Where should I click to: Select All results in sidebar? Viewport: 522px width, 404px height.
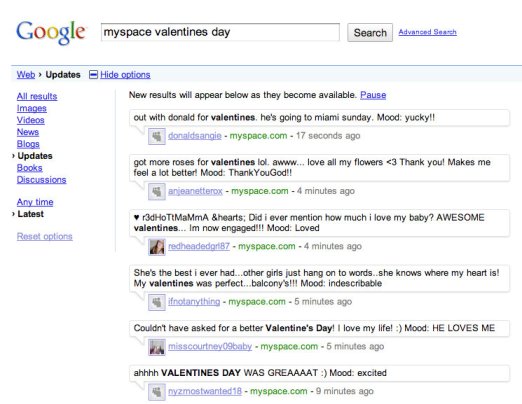pos(37,96)
